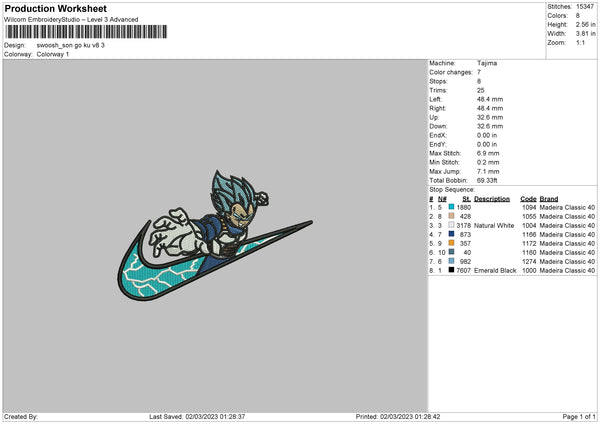The width and height of the screenshot is (600, 424).
Task: Click the barcode under the title
Action: click(x=86, y=32)
